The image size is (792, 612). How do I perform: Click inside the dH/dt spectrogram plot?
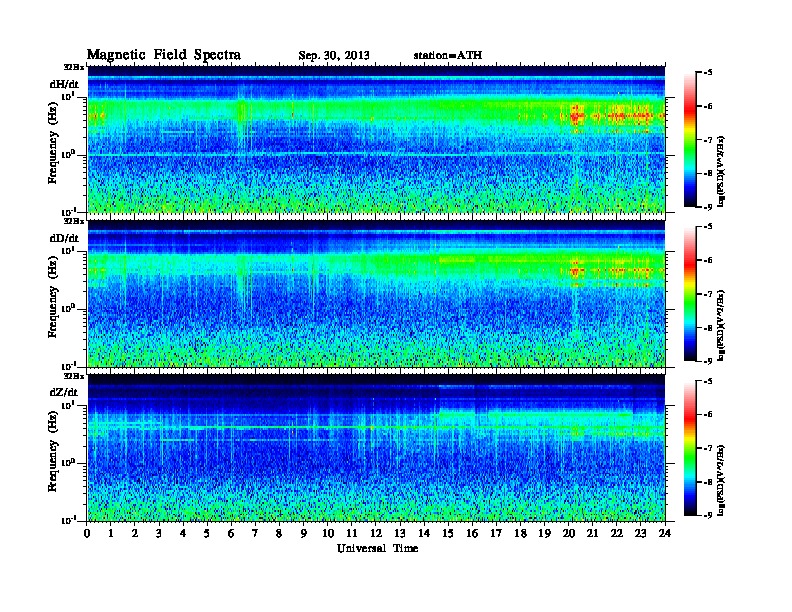(376, 139)
